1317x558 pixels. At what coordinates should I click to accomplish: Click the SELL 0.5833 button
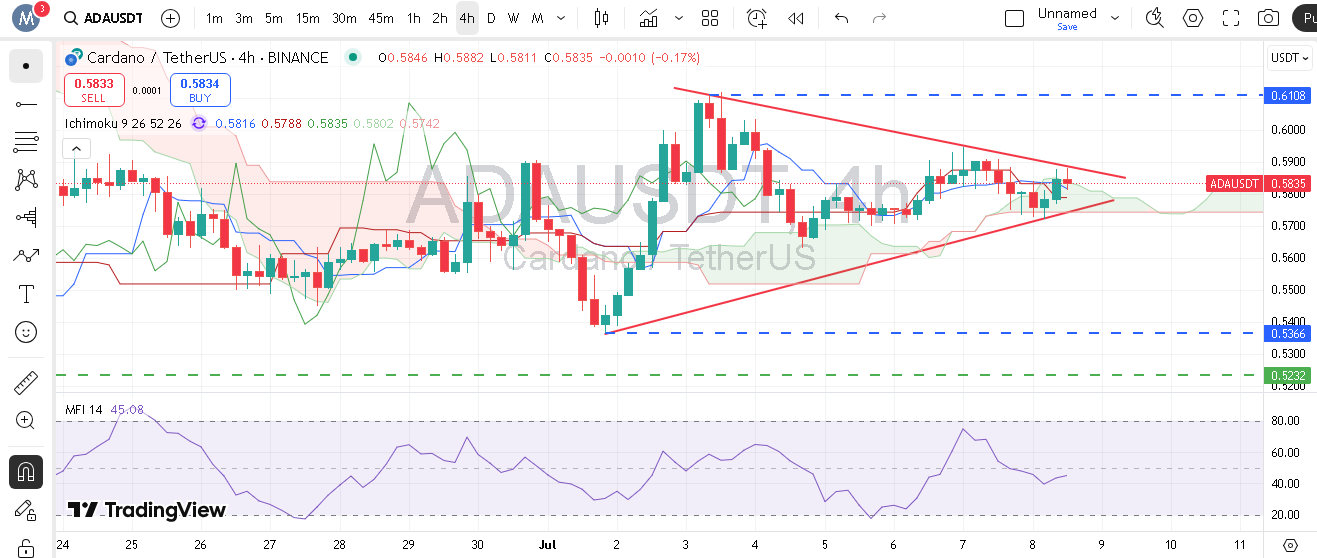[x=94, y=90]
